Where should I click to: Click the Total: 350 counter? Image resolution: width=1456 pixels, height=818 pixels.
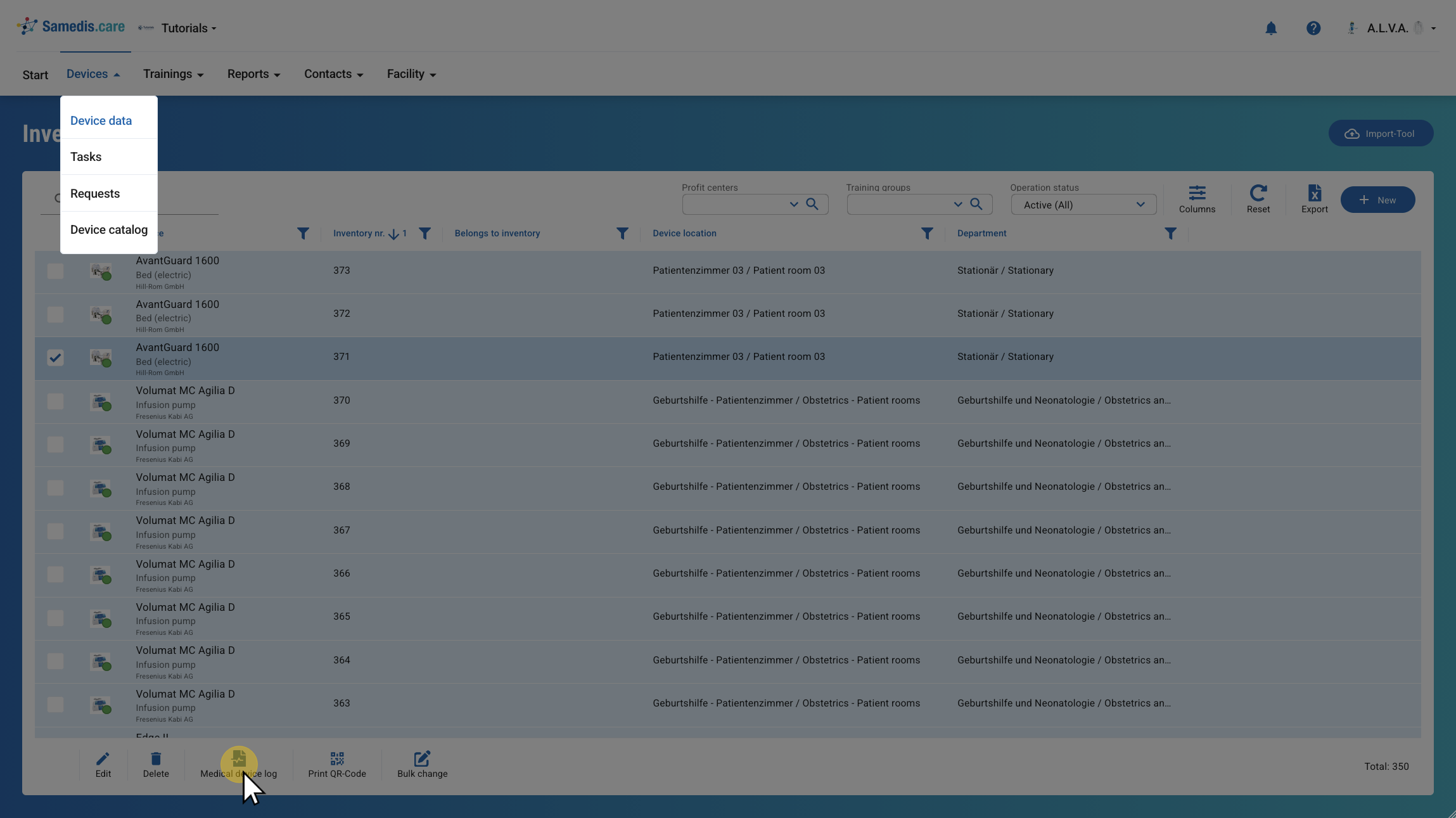(x=1386, y=766)
